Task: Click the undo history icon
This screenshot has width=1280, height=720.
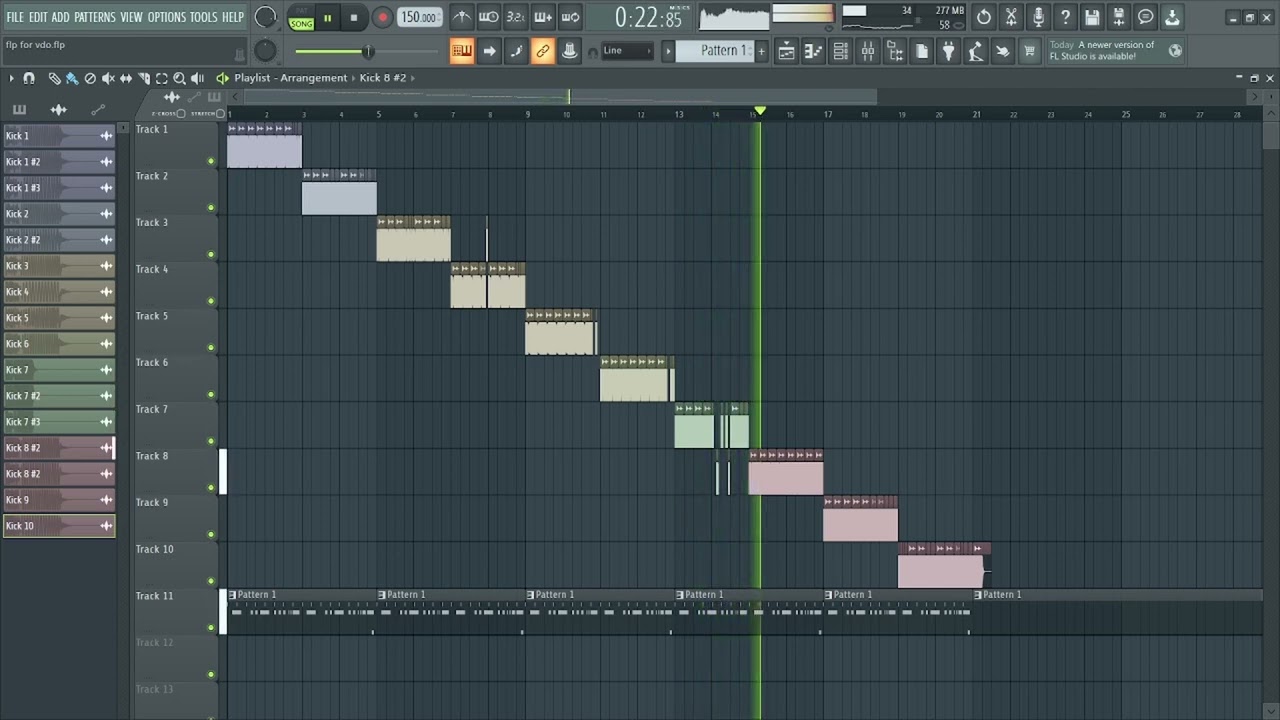Action: tap(984, 17)
